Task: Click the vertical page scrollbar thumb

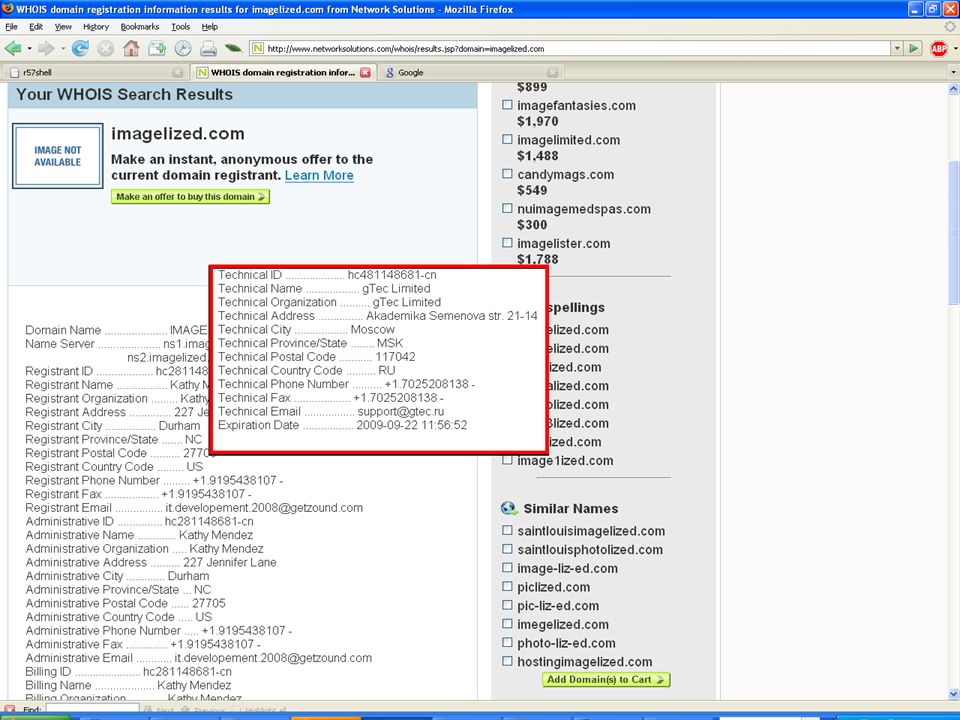Action: tap(953, 231)
